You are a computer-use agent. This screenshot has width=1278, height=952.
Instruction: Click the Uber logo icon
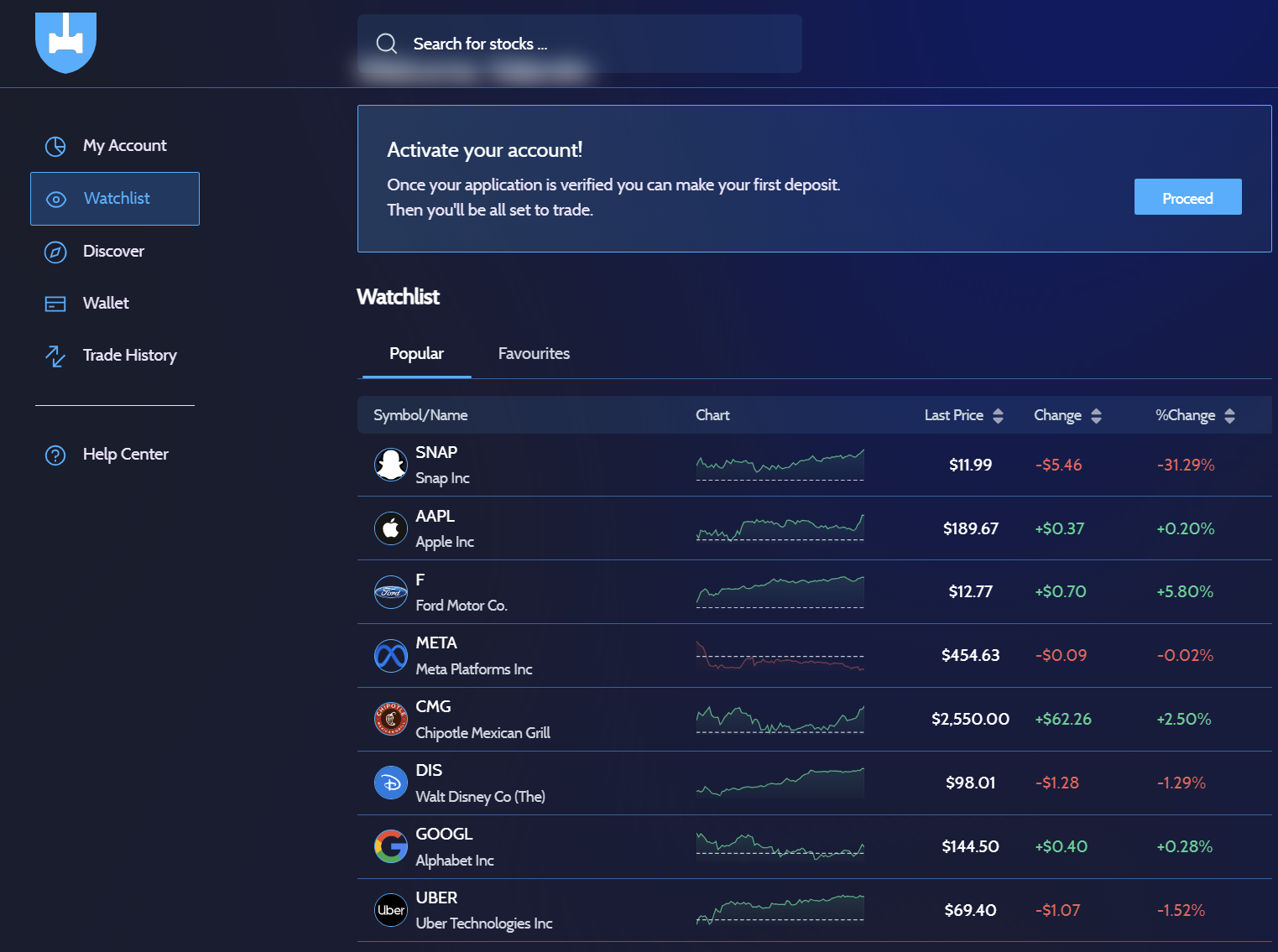pos(391,910)
